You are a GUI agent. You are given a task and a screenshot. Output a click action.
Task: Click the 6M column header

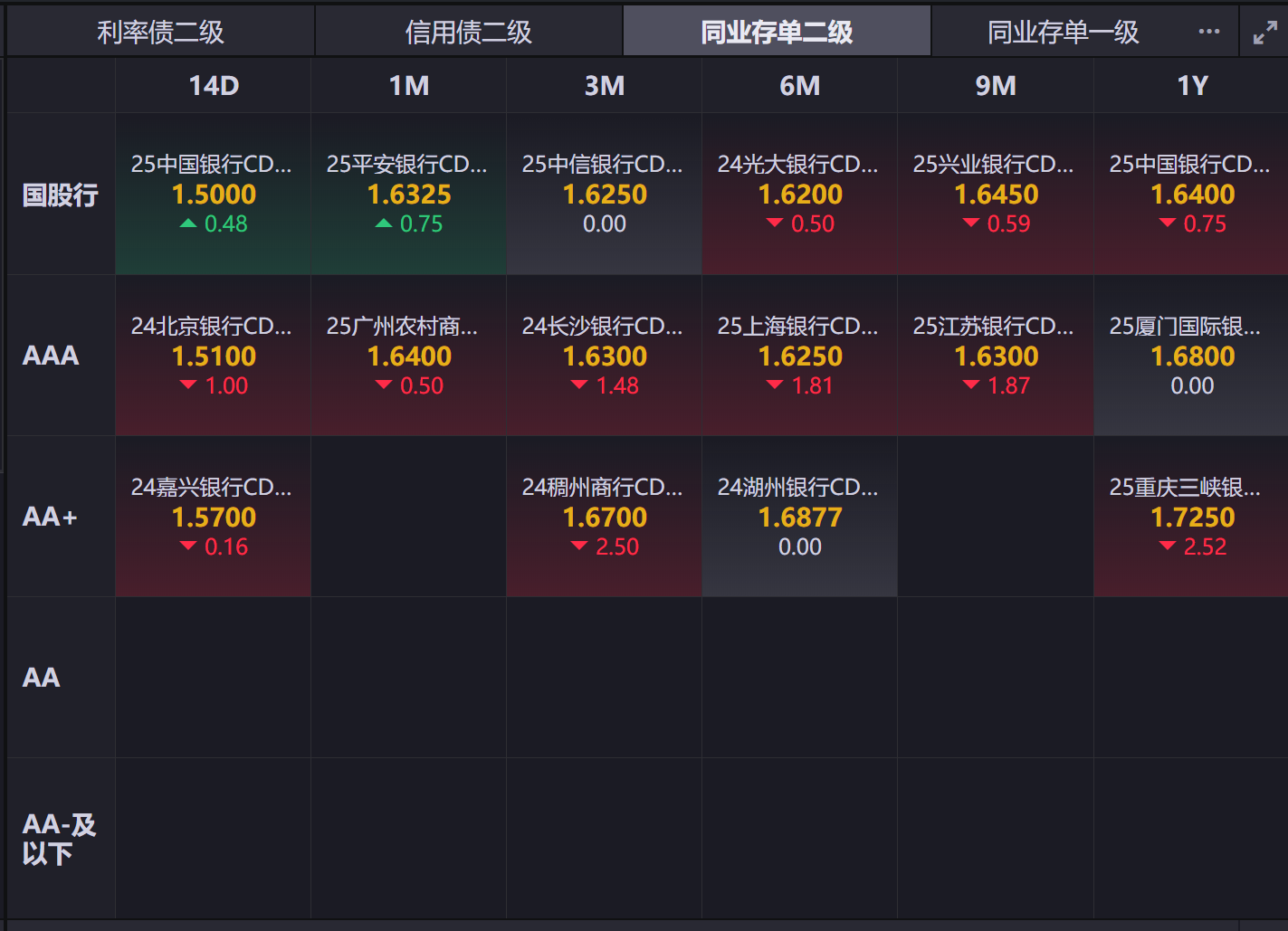click(800, 86)
